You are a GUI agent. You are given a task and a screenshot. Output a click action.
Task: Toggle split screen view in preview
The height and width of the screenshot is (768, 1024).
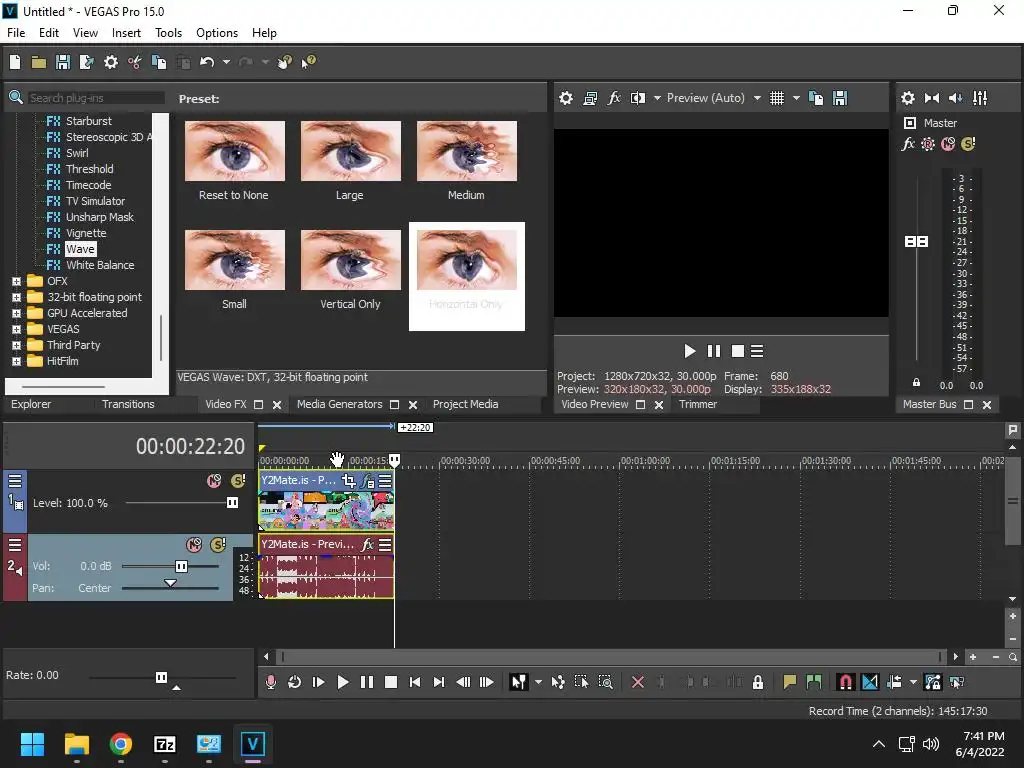pyautogui.click(x=637, y=98)
